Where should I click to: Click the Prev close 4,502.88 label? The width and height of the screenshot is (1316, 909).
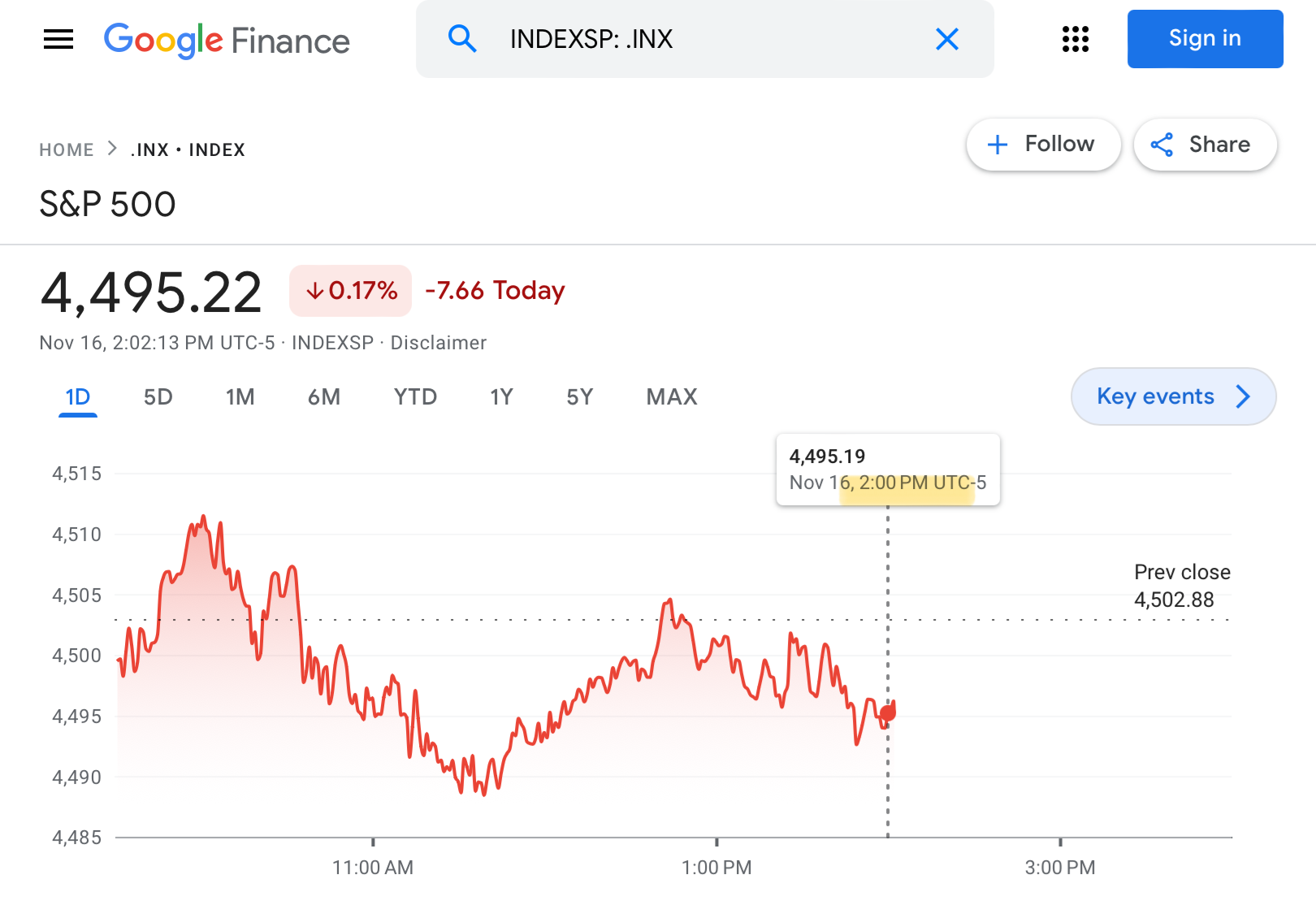(1182, 586)
